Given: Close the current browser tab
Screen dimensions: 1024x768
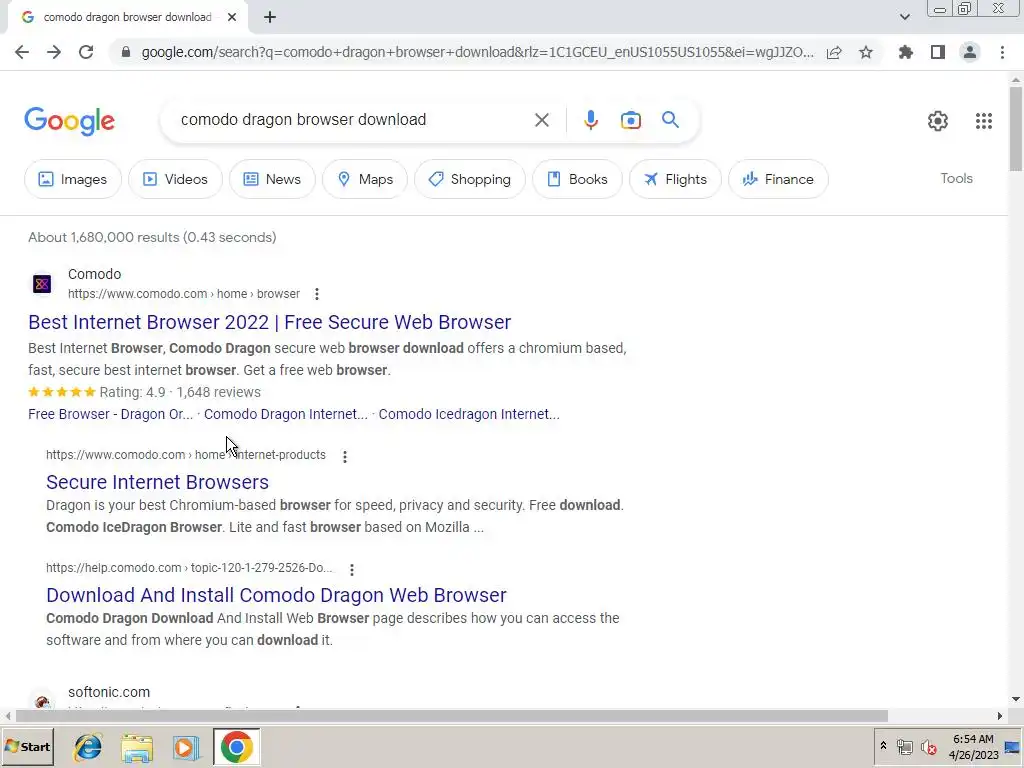Looking at the screenshot, I should click(232, 17).
